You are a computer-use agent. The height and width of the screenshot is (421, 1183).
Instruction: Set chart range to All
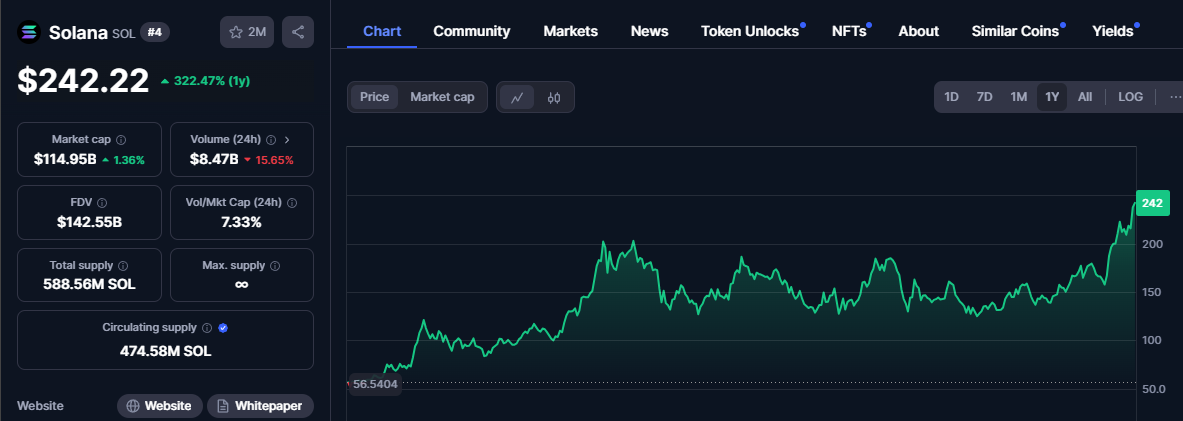(1085, 97)
